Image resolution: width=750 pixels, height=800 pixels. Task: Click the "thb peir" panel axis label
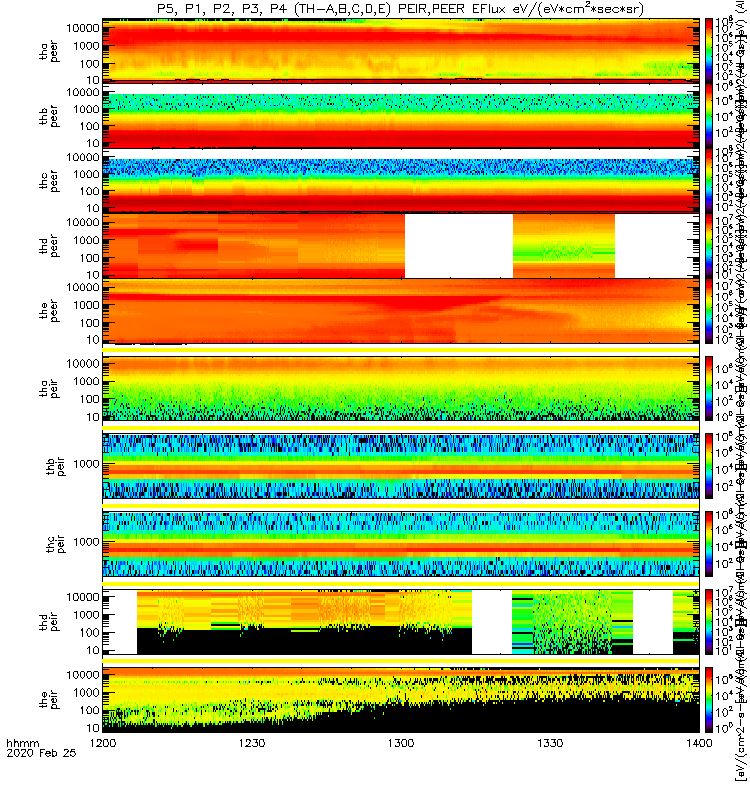[56, 466]
